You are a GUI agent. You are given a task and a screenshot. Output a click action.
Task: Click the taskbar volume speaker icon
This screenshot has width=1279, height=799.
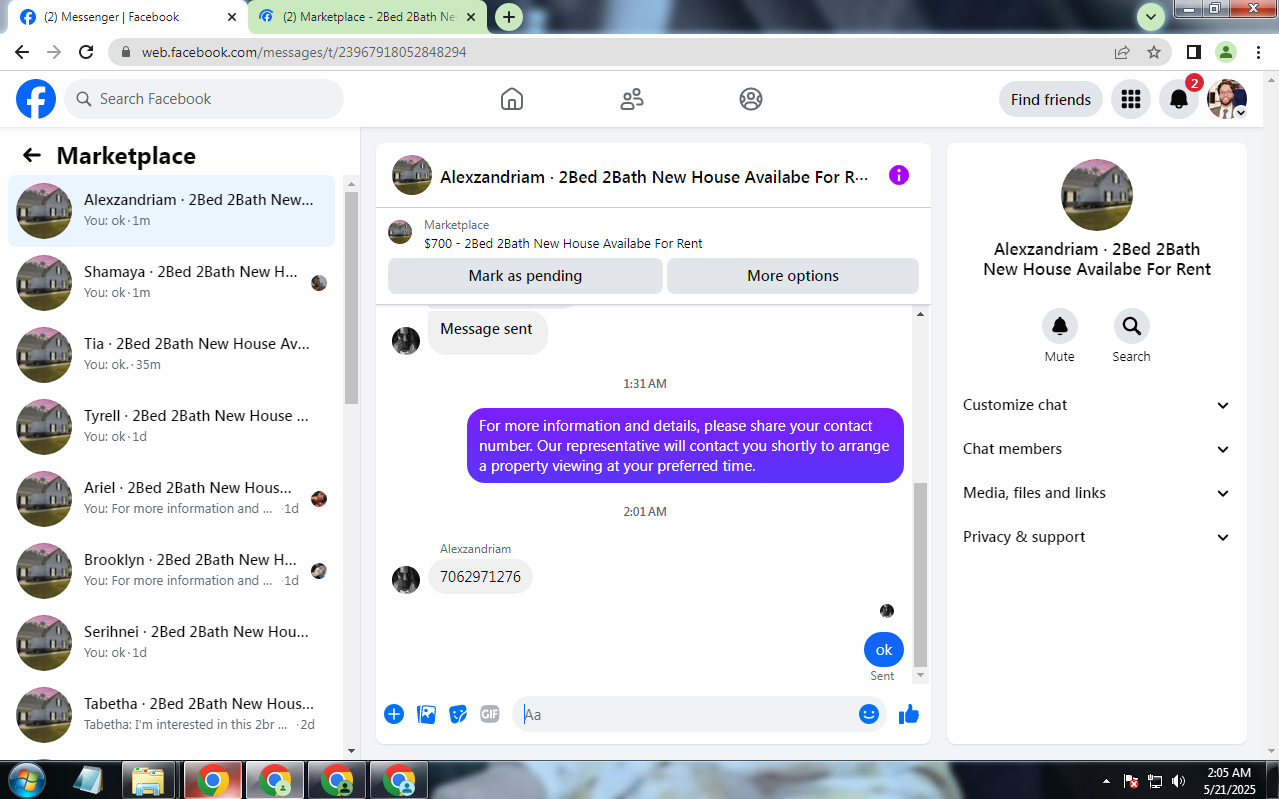[1179, 781]
